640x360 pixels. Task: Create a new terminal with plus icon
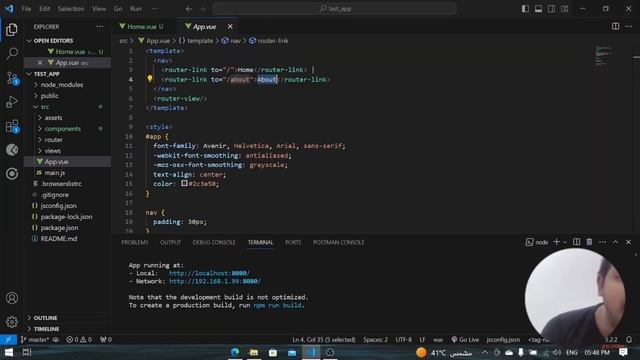pos(556,242)
